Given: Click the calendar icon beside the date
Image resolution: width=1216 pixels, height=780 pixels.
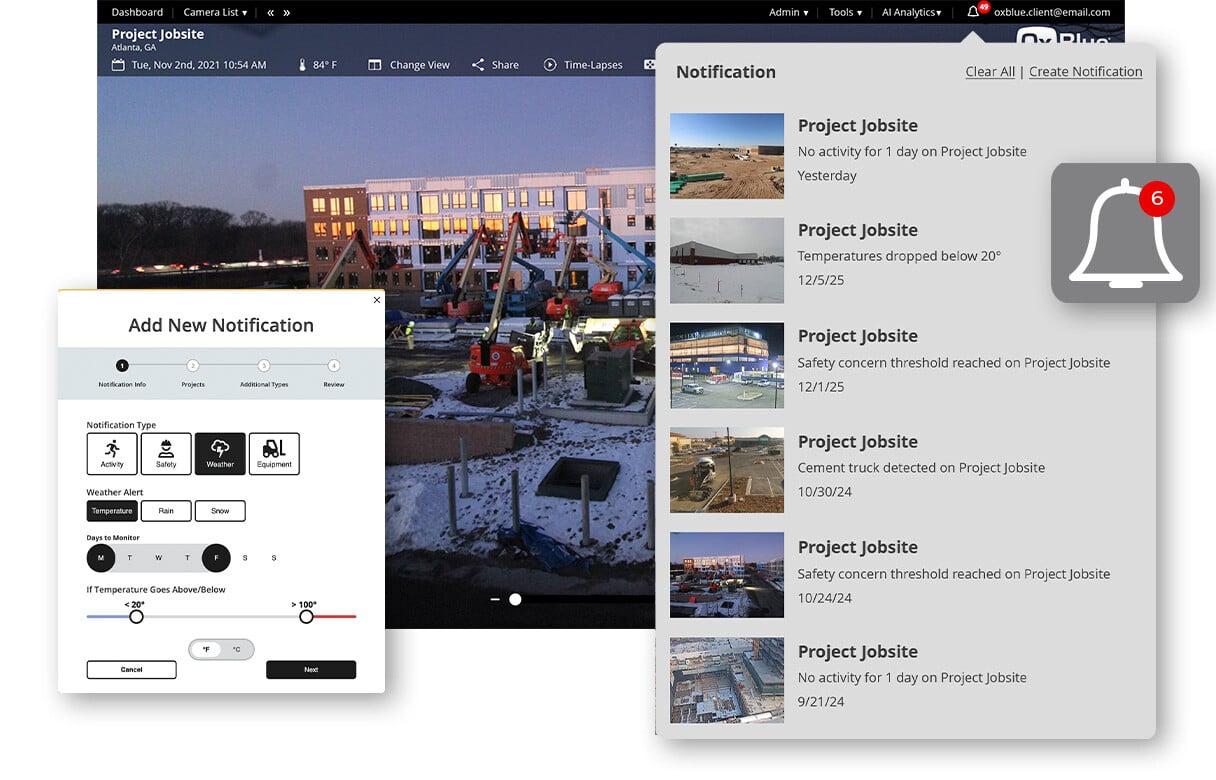Looking at the screenshot, I should tap(118, 65).
